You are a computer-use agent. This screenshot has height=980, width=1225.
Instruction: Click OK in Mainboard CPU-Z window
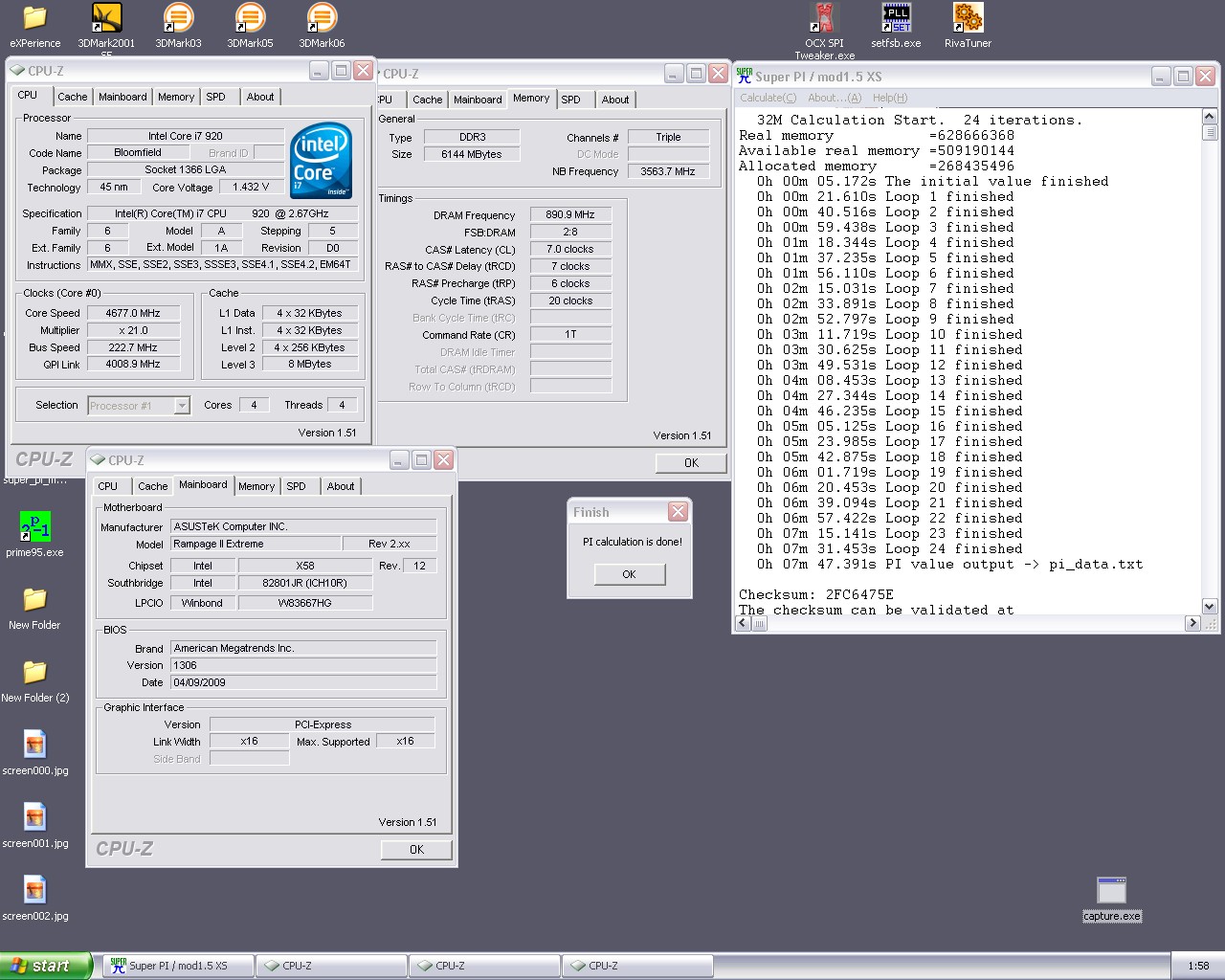(416, 849)
